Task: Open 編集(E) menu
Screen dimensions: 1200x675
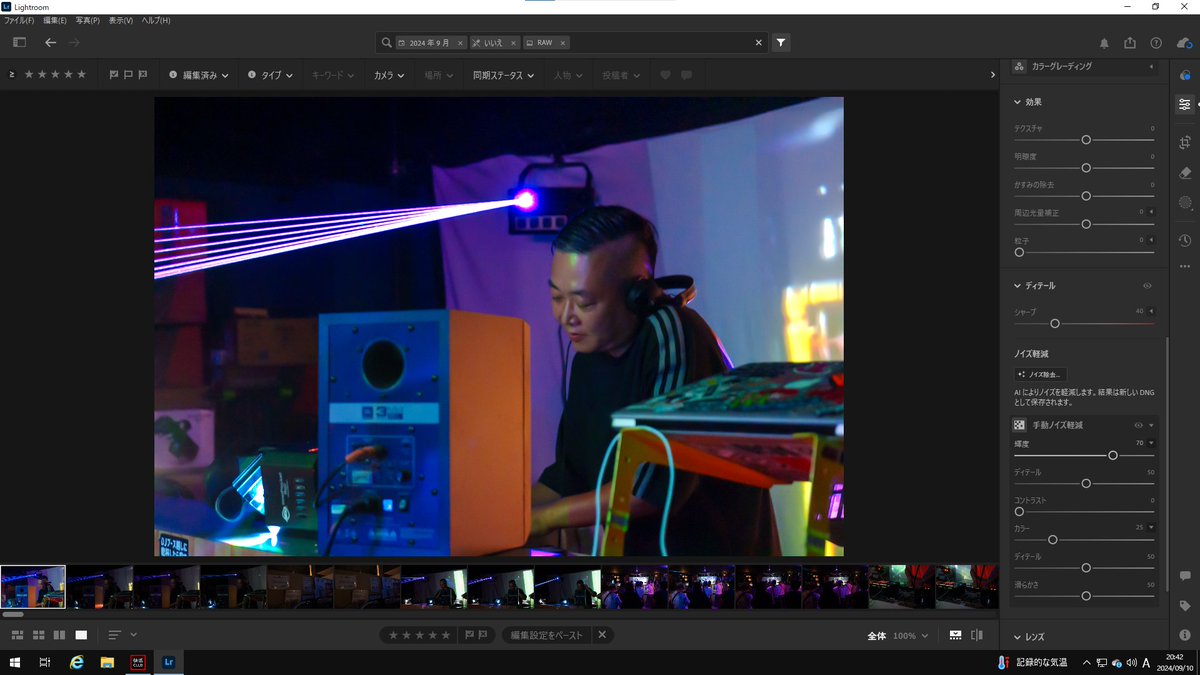Action: (x=55, y=20)
